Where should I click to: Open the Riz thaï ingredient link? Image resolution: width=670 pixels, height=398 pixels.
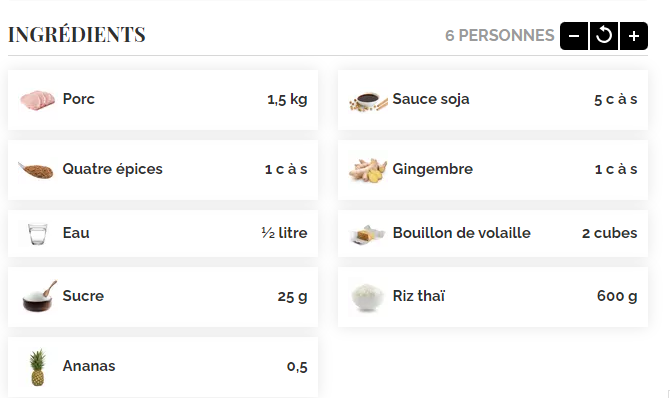[x=419, y=296]
